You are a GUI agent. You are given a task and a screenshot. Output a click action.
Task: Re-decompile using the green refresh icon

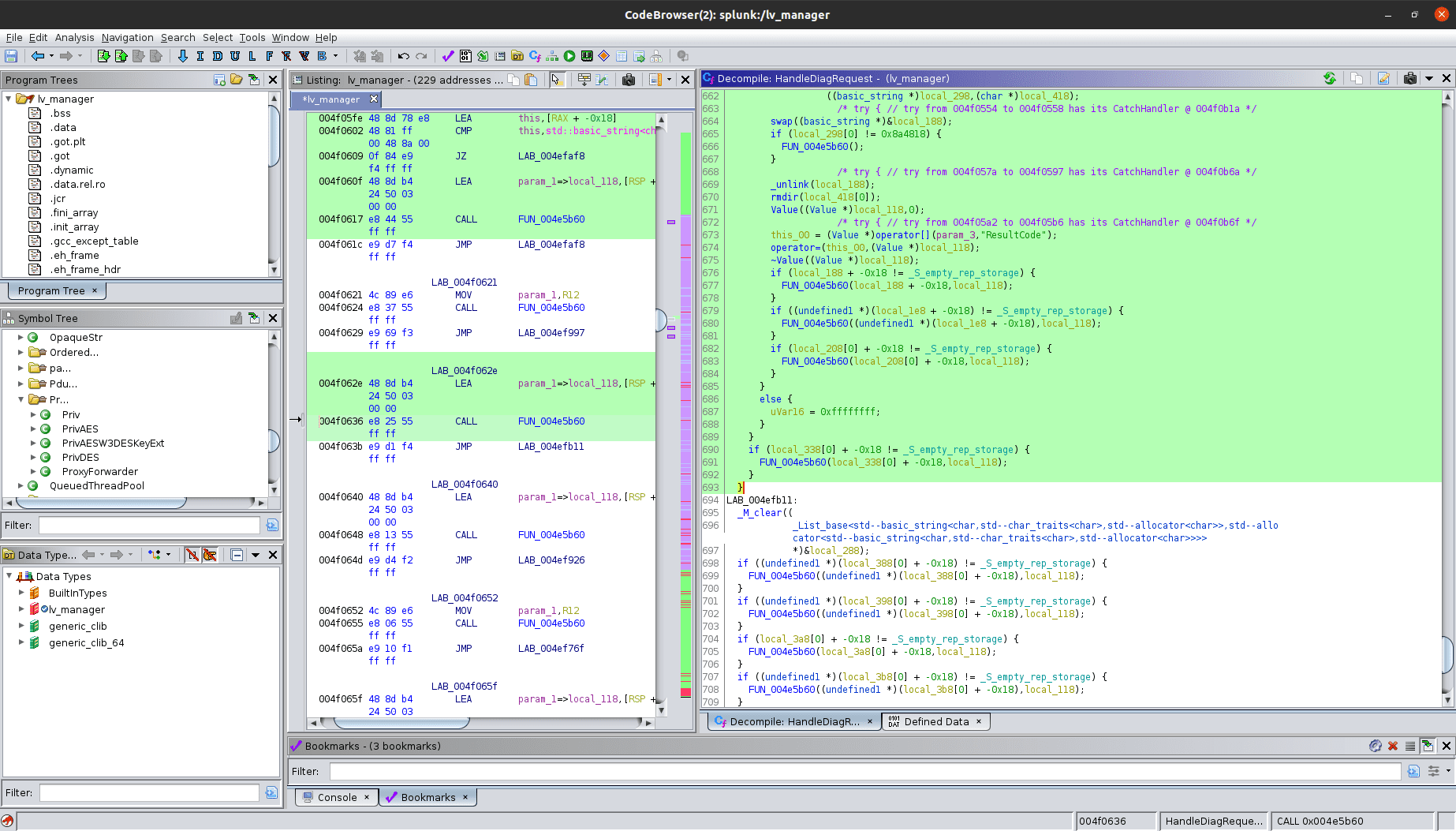coord(1330,78)
